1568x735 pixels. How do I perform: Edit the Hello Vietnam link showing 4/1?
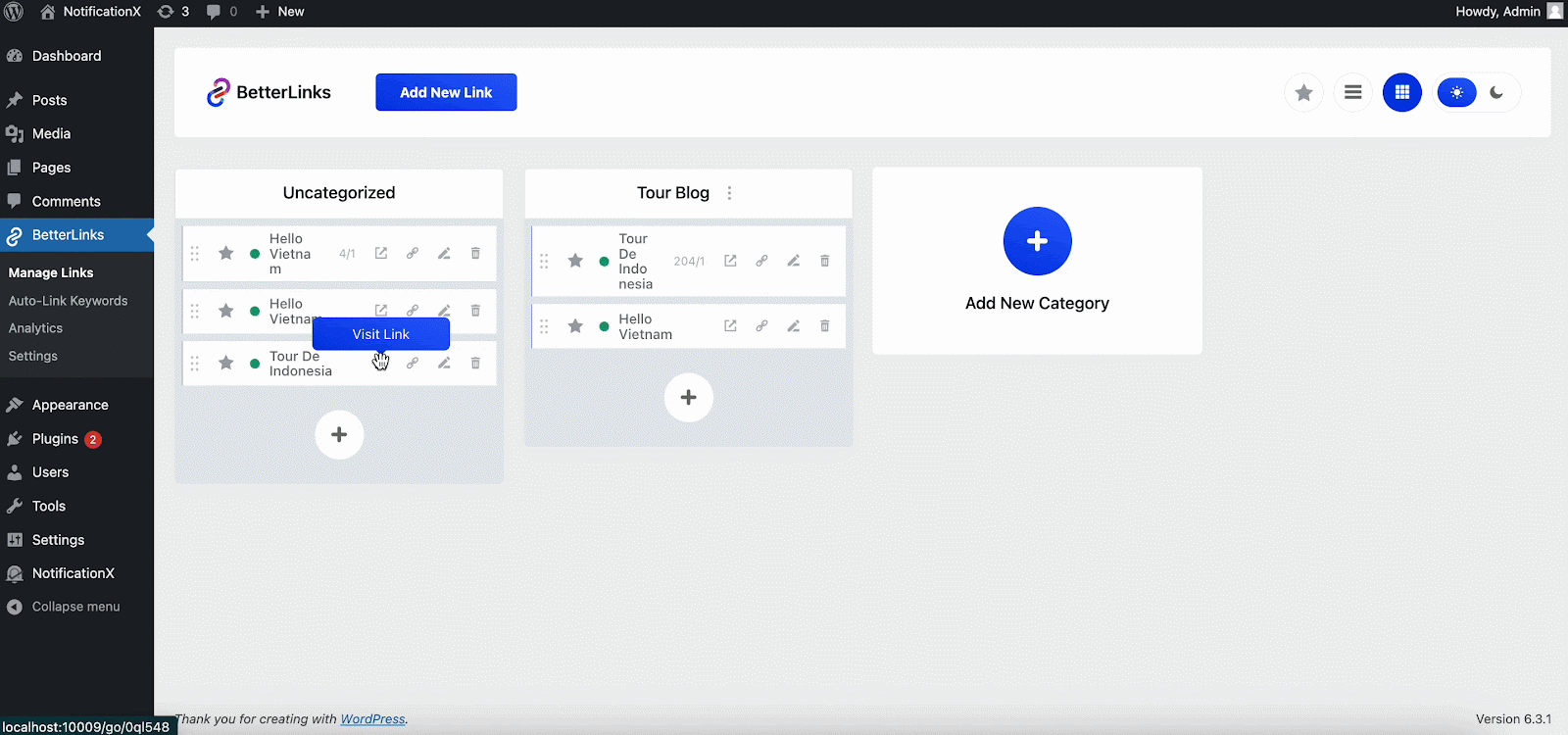coord(444,253)
